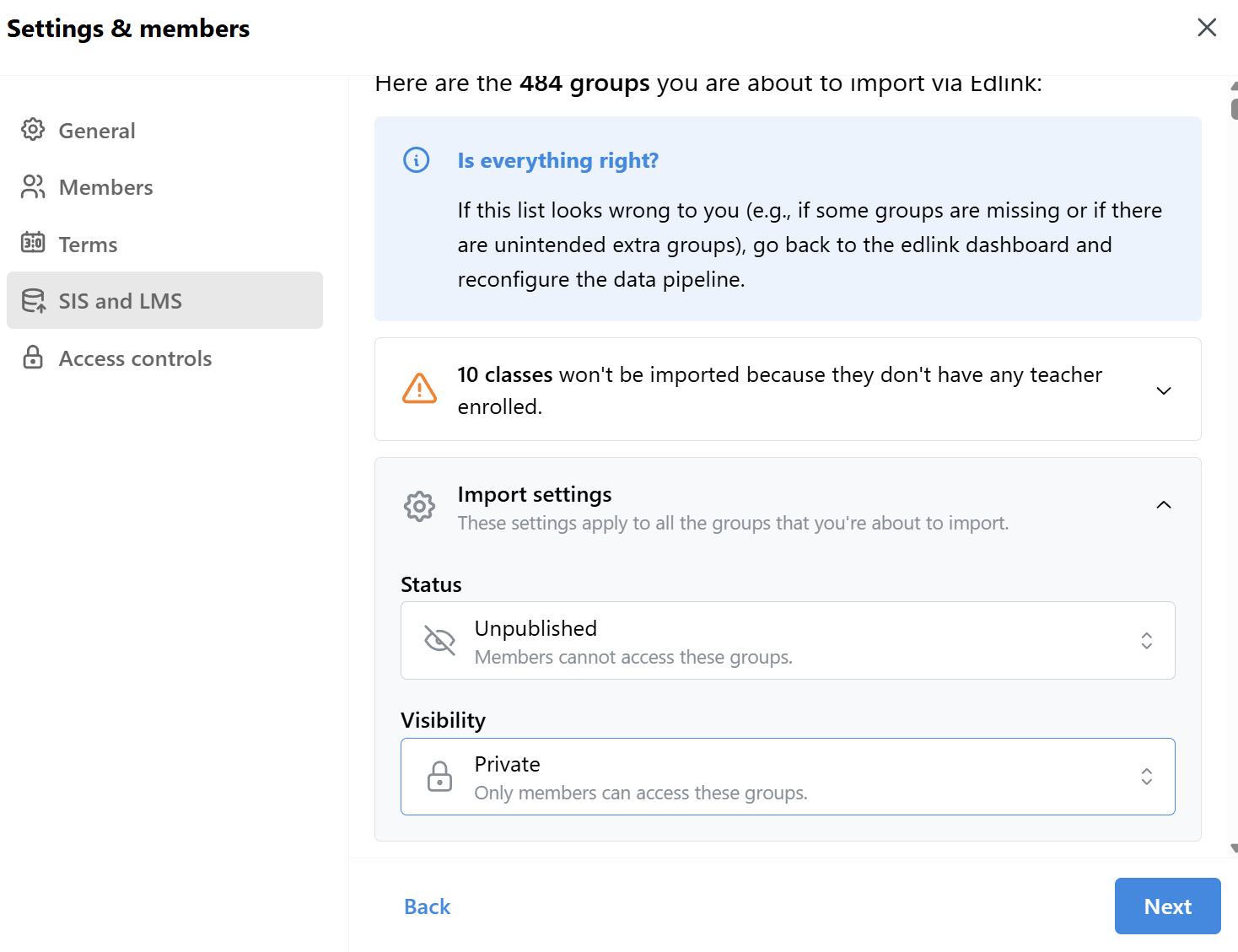Screen dimensions: 1238x952
Task: Click the Members people icon
Action: point(33,186)
